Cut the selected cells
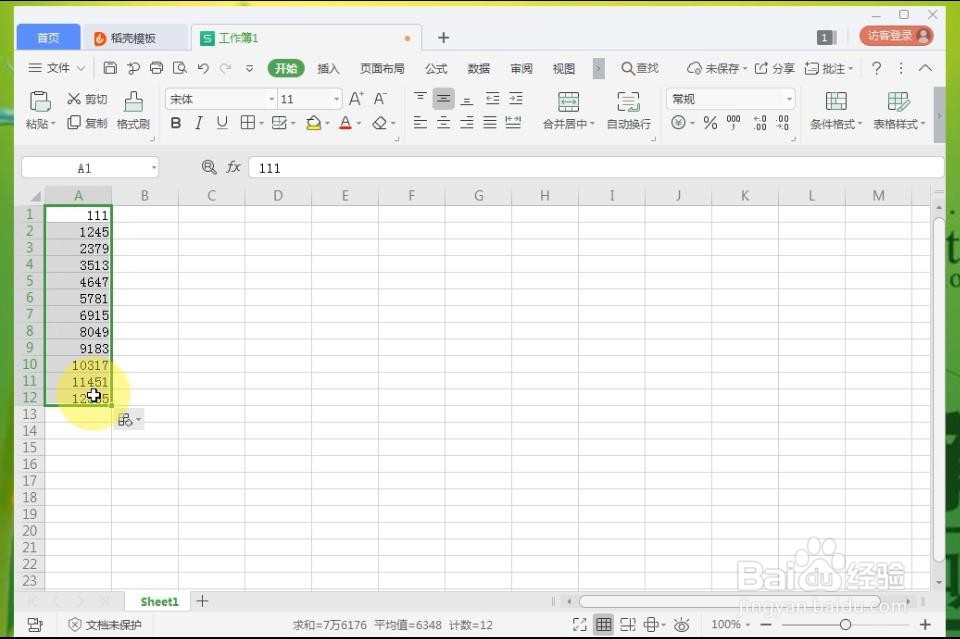The image size is (960, 639). (86, 99)
